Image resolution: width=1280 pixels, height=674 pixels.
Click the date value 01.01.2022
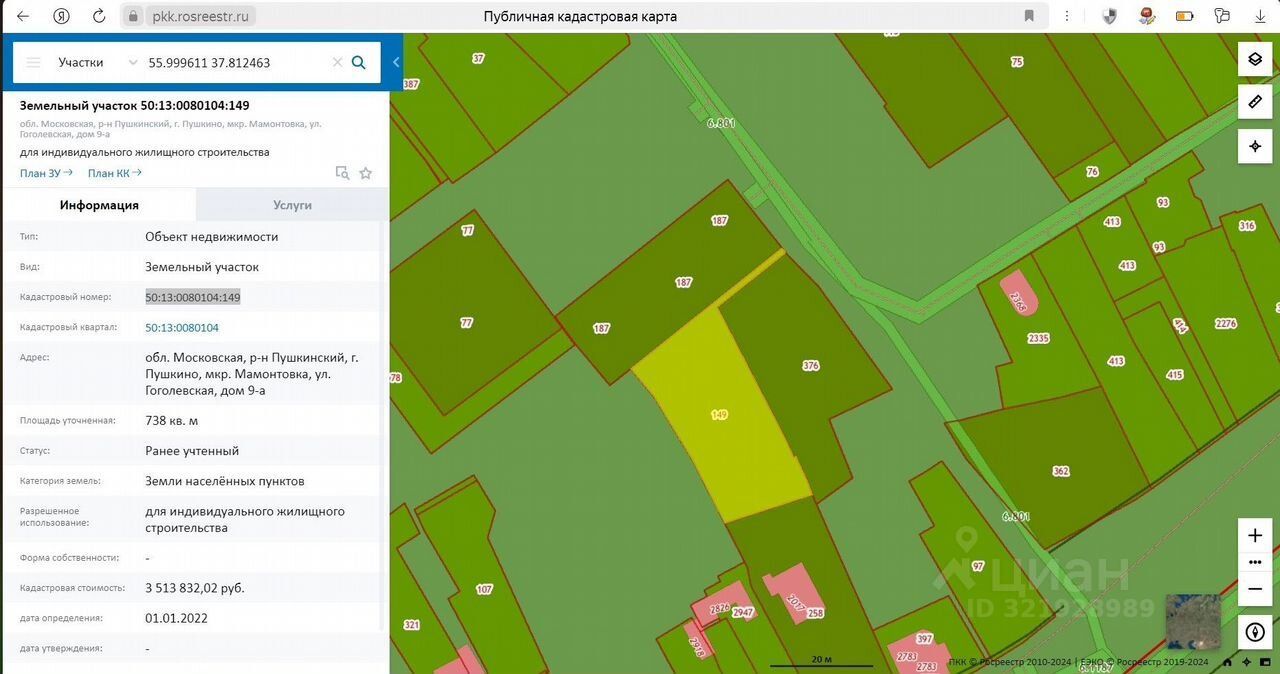coord(176,618)
